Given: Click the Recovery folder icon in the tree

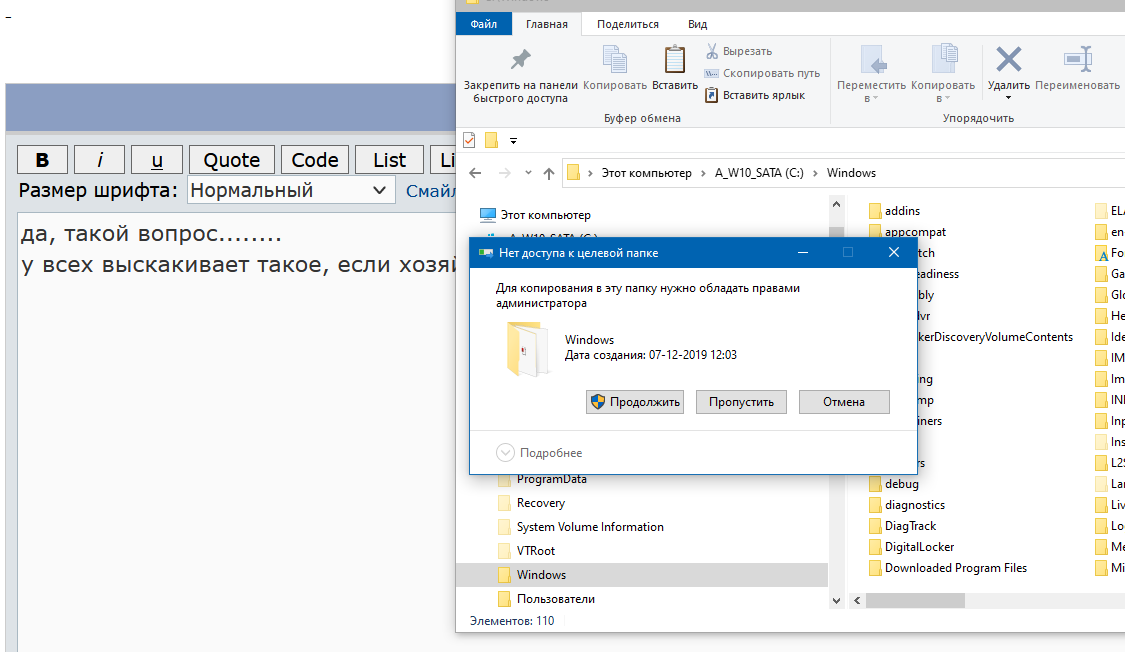Looking at the screenshot, I should click(504, 503).
